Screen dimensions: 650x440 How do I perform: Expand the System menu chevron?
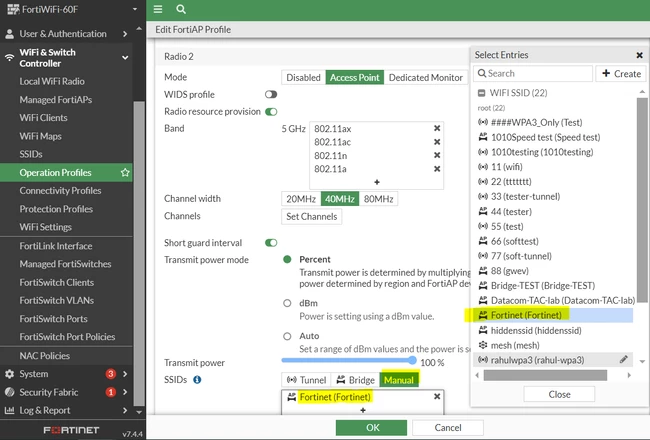tap(125, 374)
